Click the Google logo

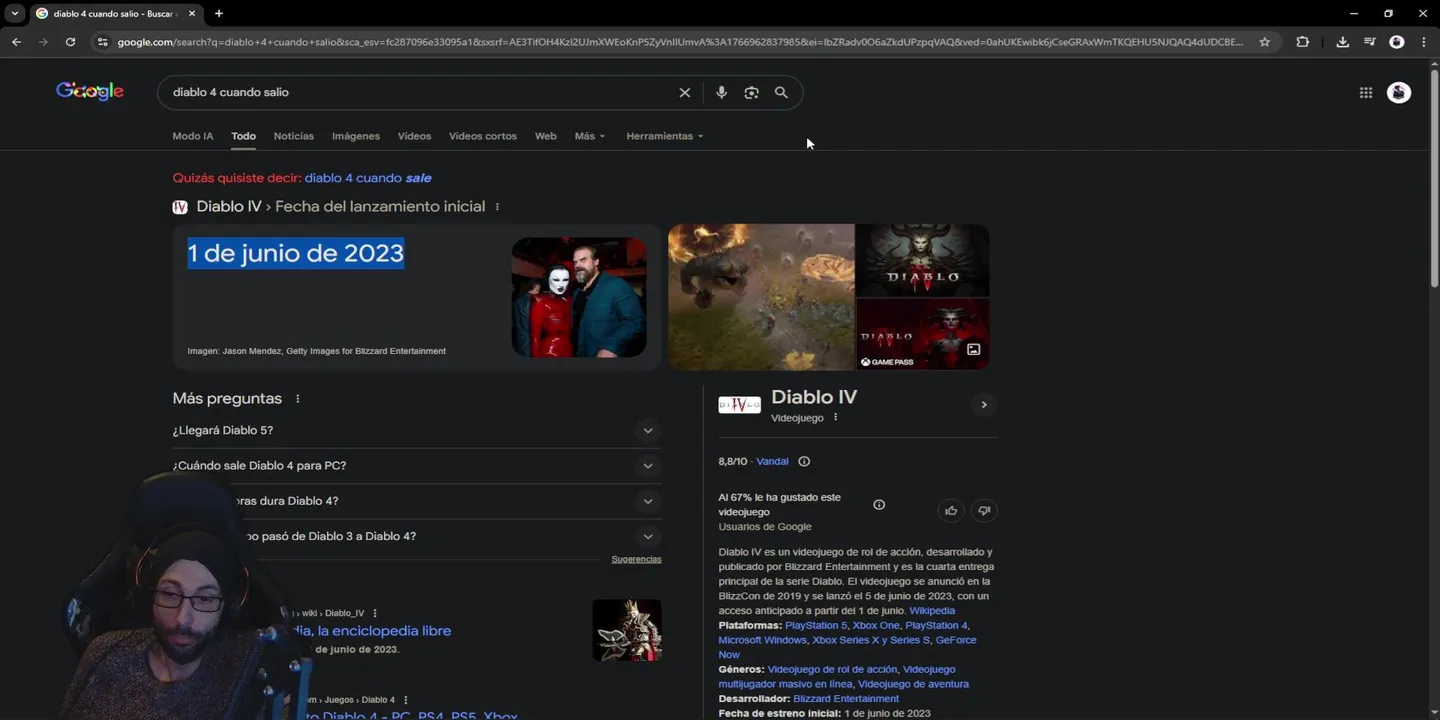(90, 91)
